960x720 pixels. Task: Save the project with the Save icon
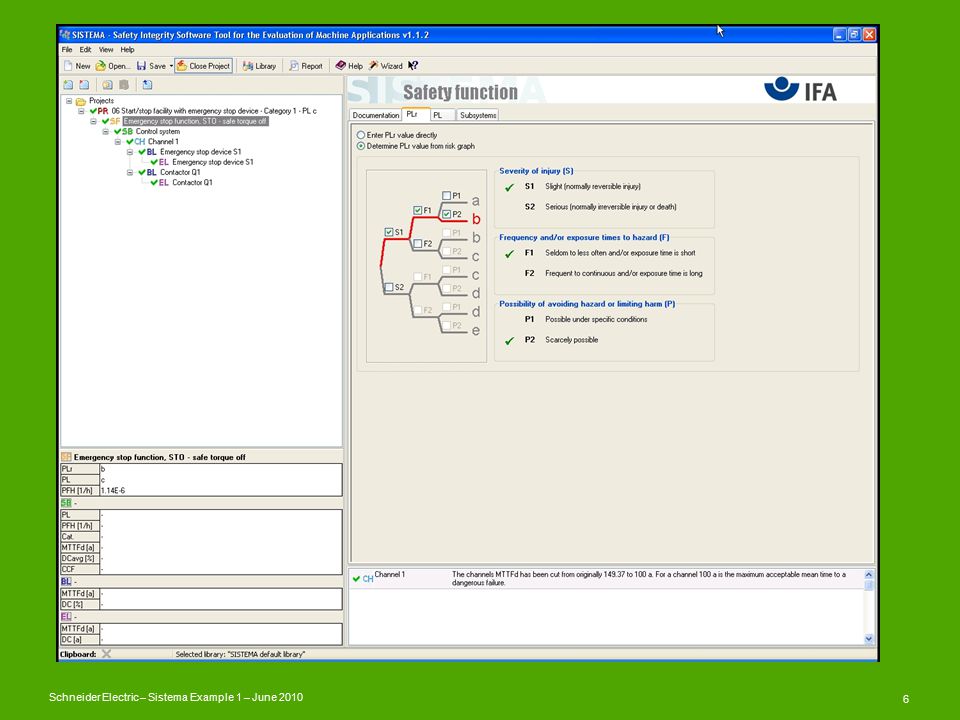pos(141,66)
